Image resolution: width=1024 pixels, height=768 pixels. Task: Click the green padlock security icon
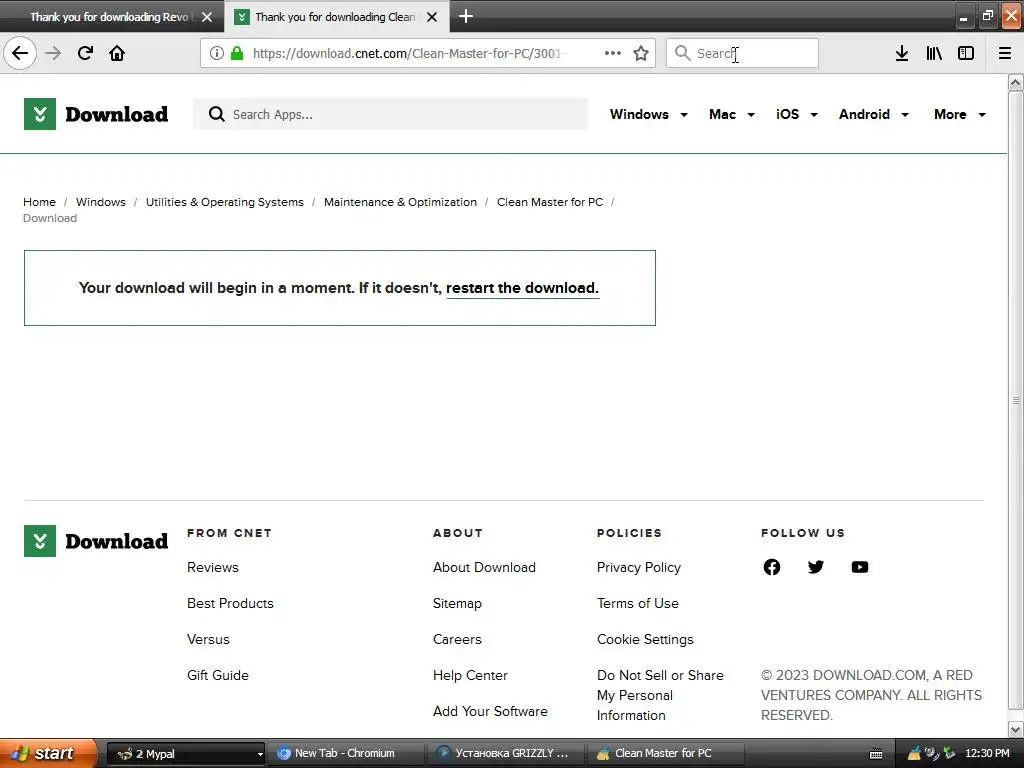coord(237,53)
